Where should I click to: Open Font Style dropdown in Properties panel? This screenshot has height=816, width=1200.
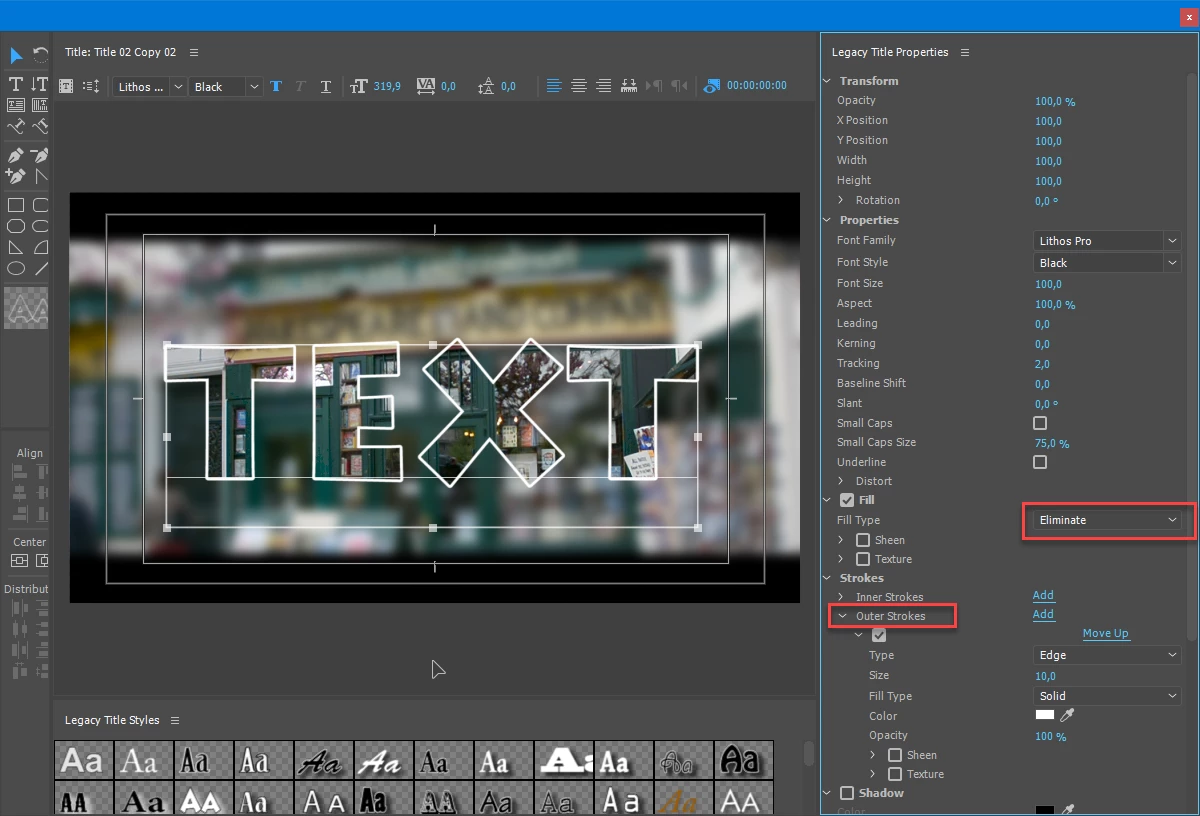pos(1107,263)
